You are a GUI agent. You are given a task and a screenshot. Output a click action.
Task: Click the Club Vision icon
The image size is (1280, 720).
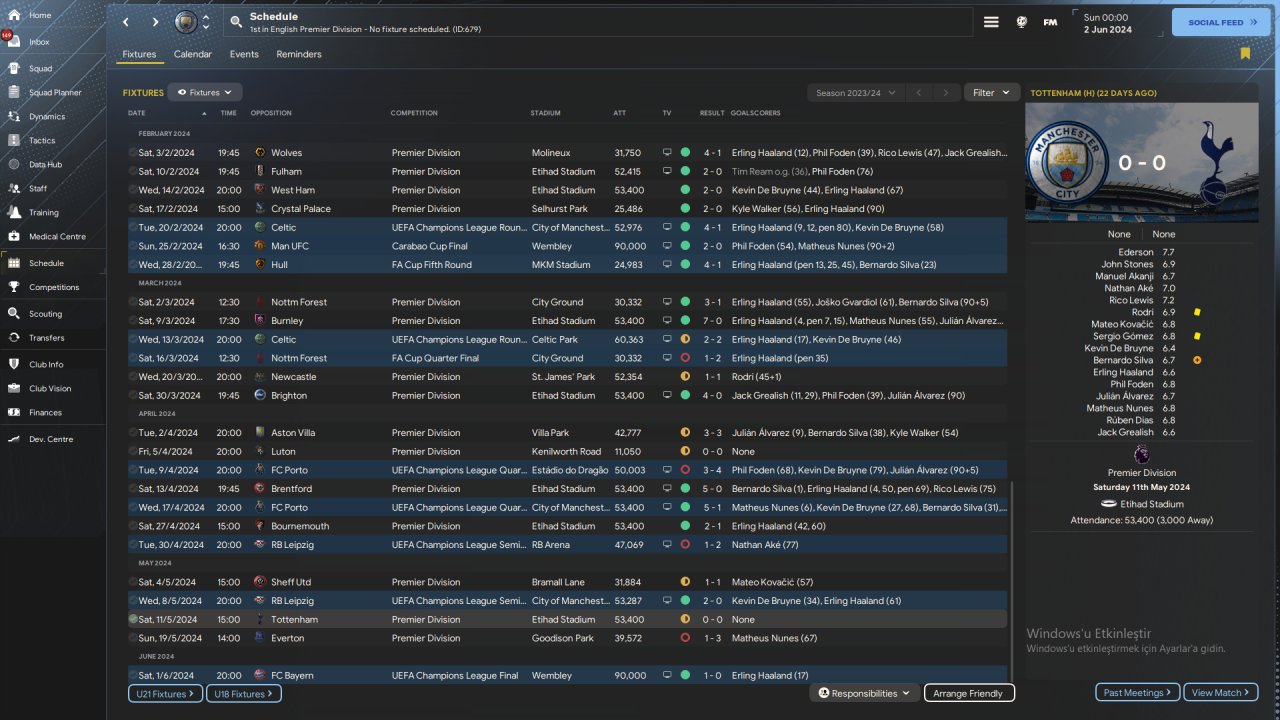pos(14,388)
